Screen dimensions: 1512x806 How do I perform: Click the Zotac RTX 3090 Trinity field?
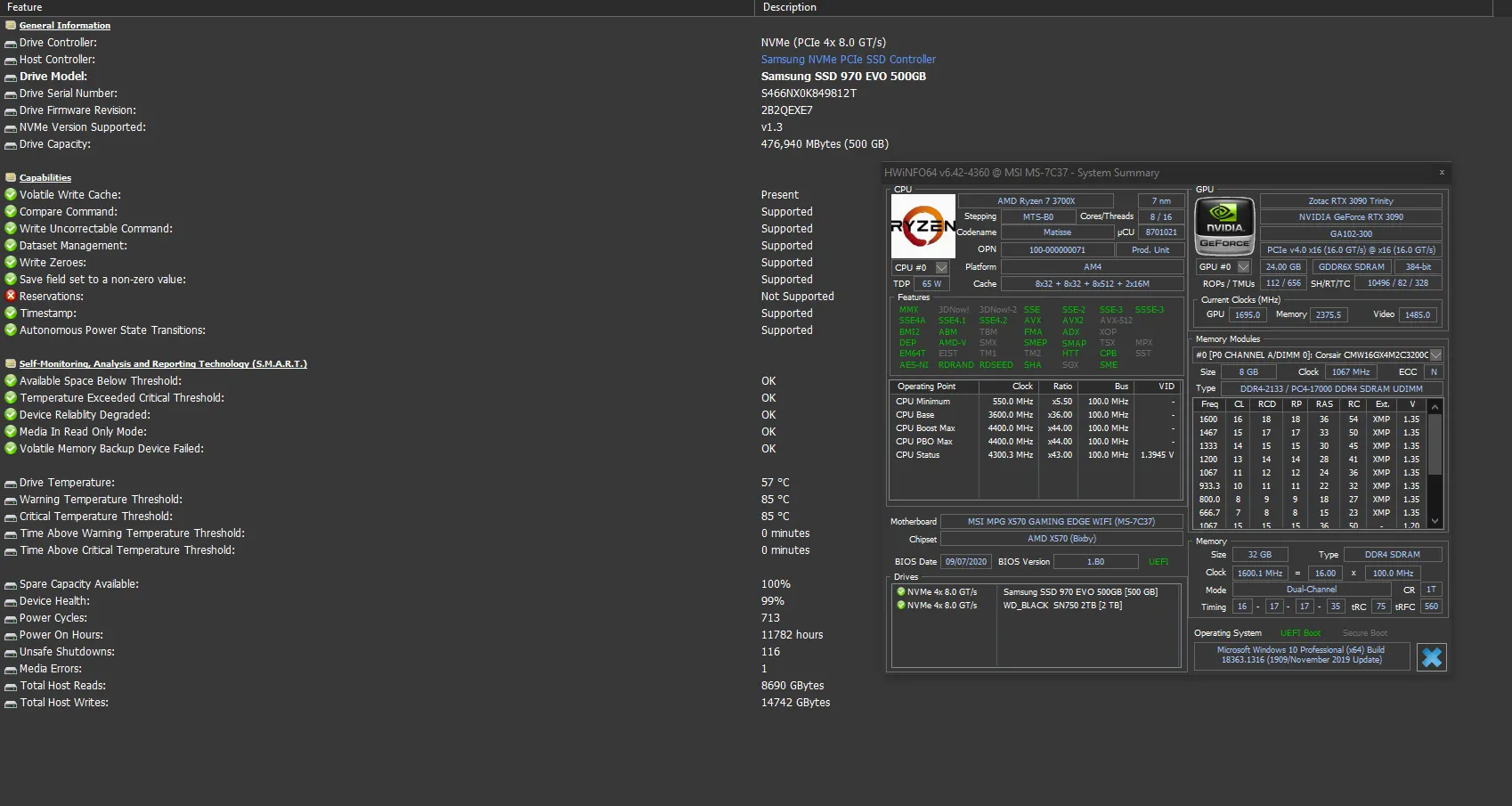pyautogui.click(x=1351, y=201)
